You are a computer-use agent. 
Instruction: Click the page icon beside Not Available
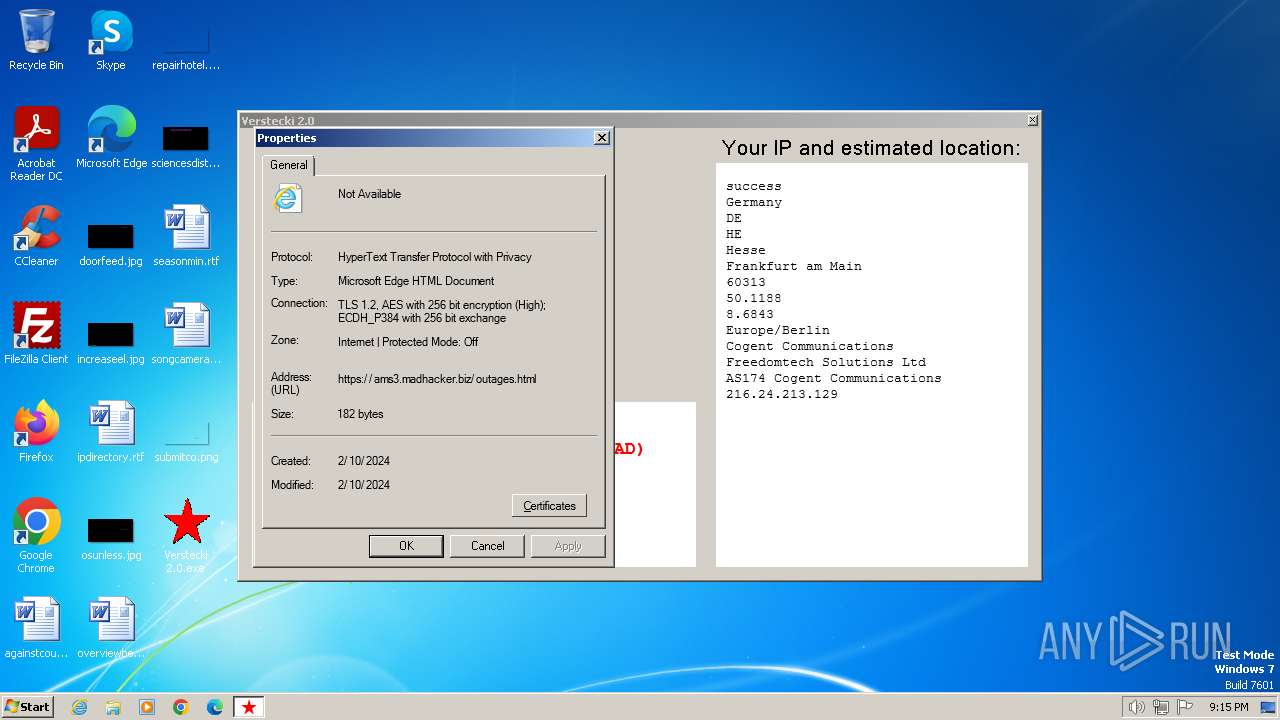287,198
